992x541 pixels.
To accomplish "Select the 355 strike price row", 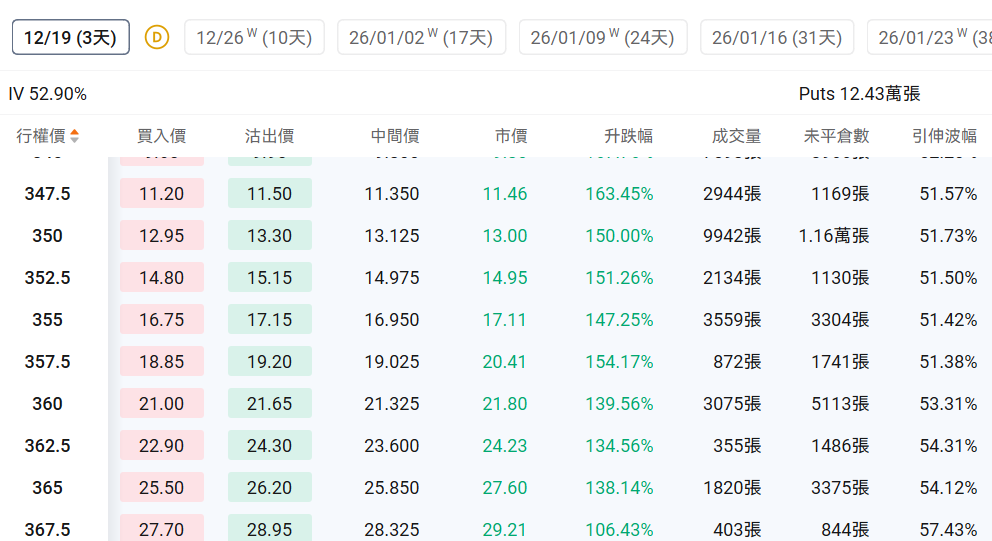I will click(47, 320).
